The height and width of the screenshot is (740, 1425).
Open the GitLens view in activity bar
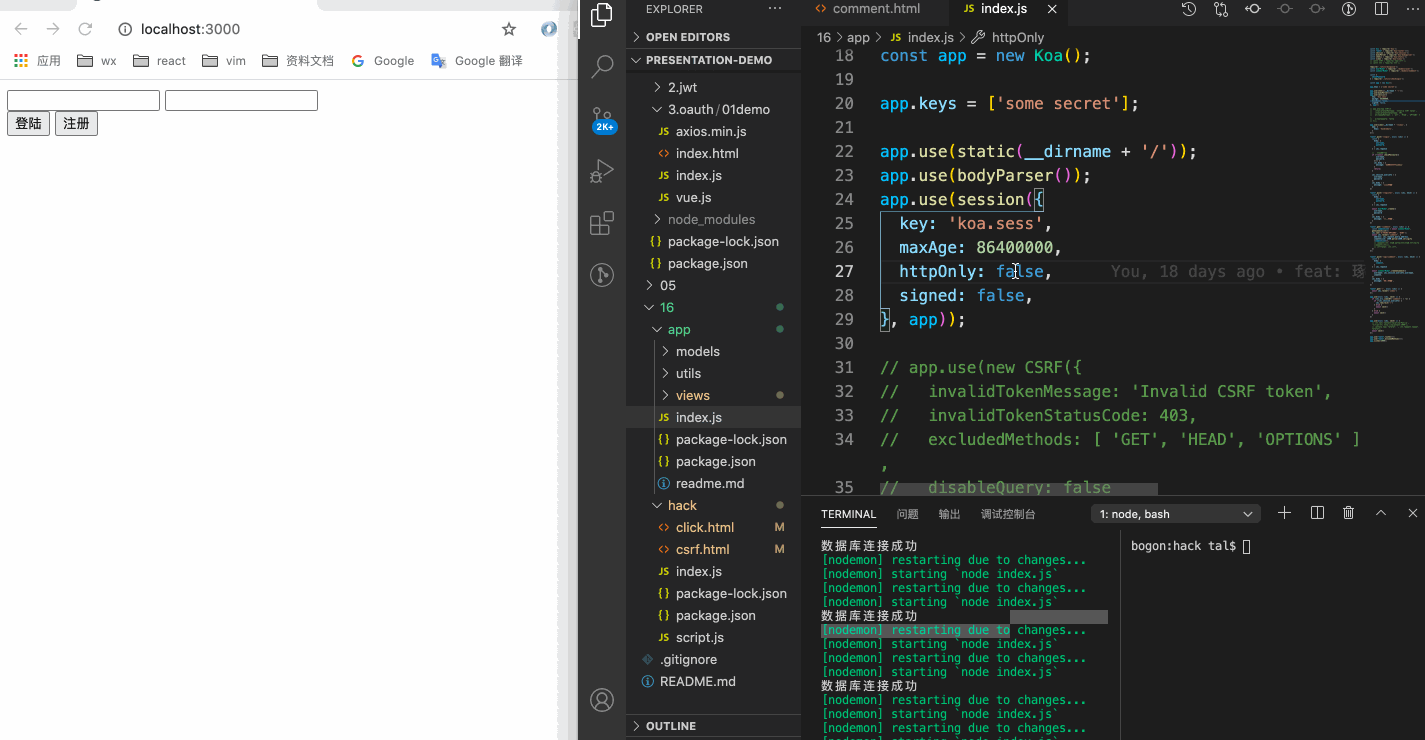[602, 275]
